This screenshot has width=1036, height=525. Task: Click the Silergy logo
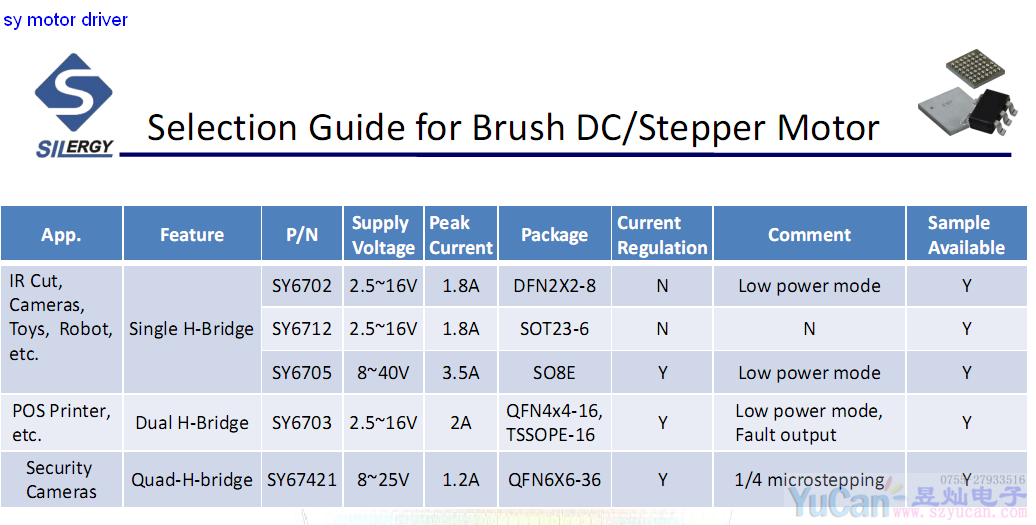click(73, 106)
